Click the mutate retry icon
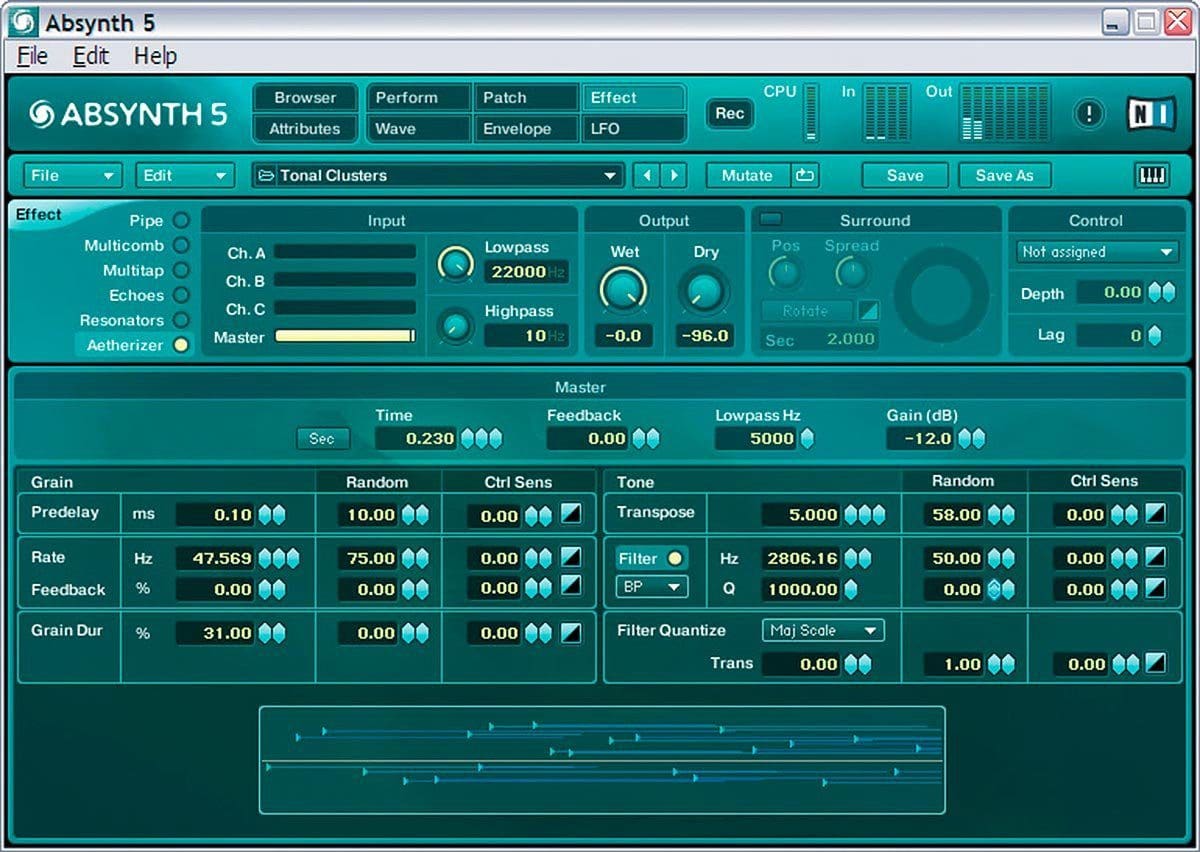The width and height of the screenshot is (1200, 852). pos(804,175)
